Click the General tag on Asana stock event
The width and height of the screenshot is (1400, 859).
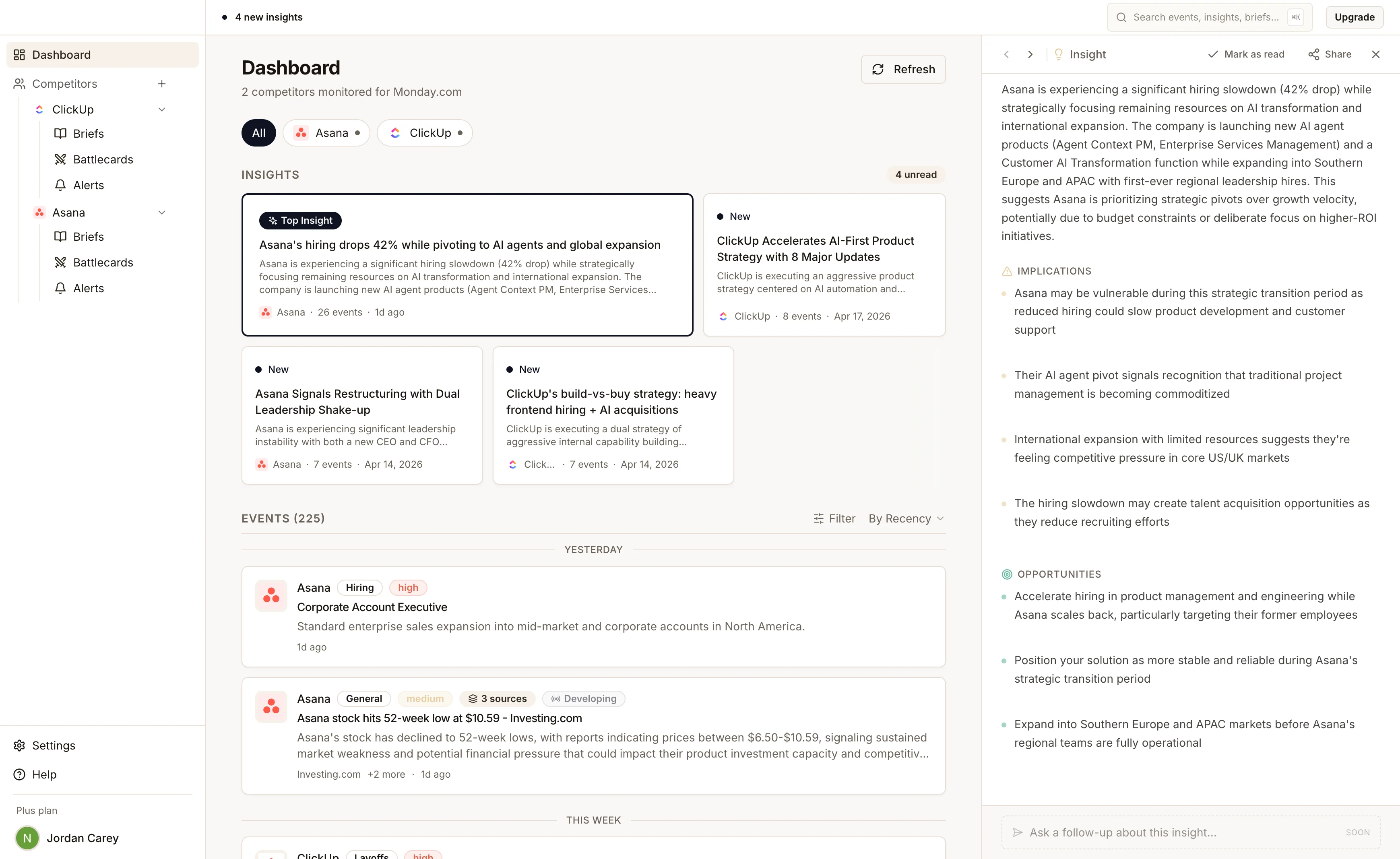pos(363,698)
